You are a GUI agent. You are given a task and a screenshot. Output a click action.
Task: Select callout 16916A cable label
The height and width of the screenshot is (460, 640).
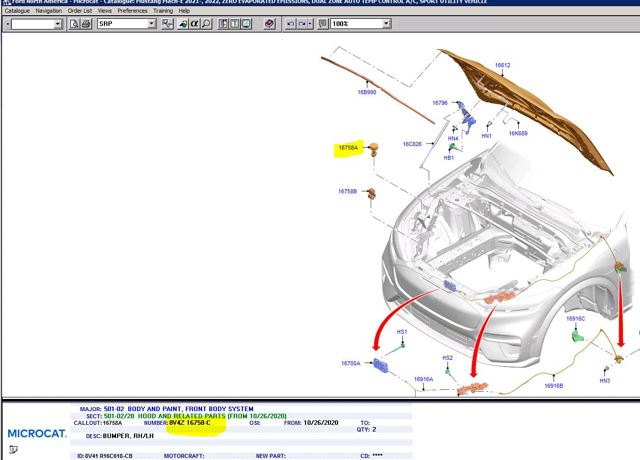tap(424, 380)
